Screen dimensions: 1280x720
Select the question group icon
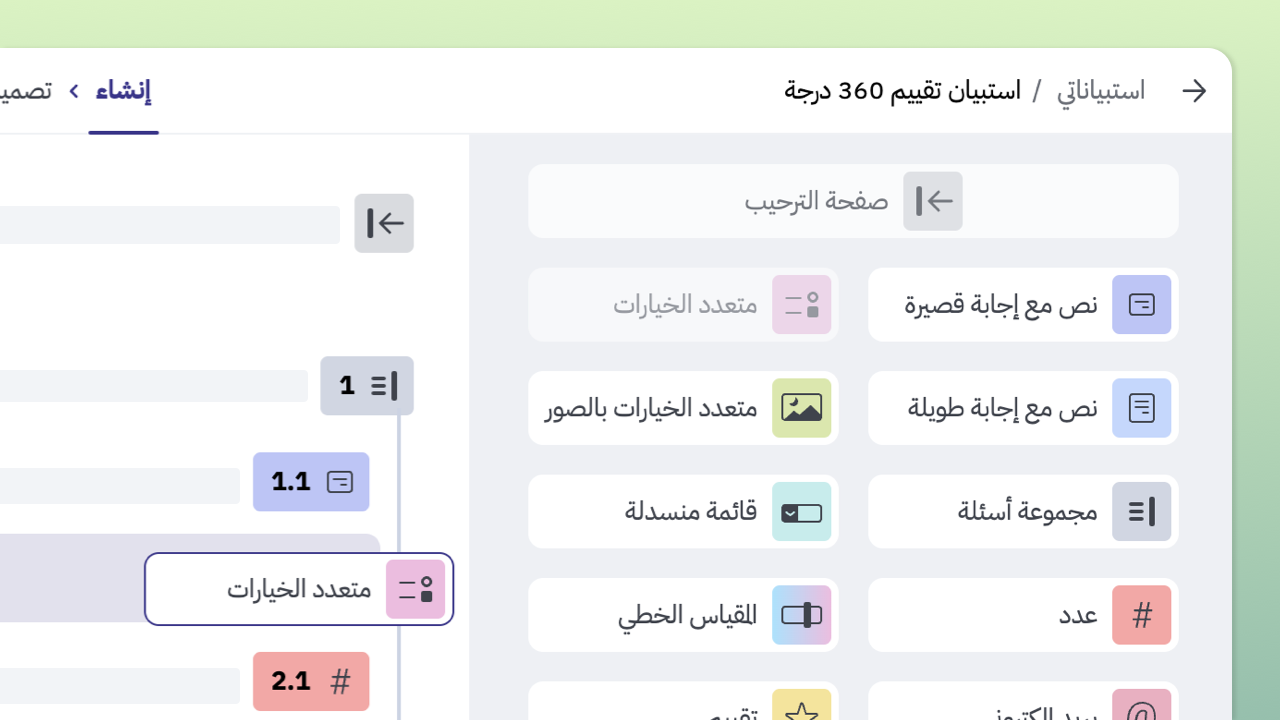(1141, 511)
